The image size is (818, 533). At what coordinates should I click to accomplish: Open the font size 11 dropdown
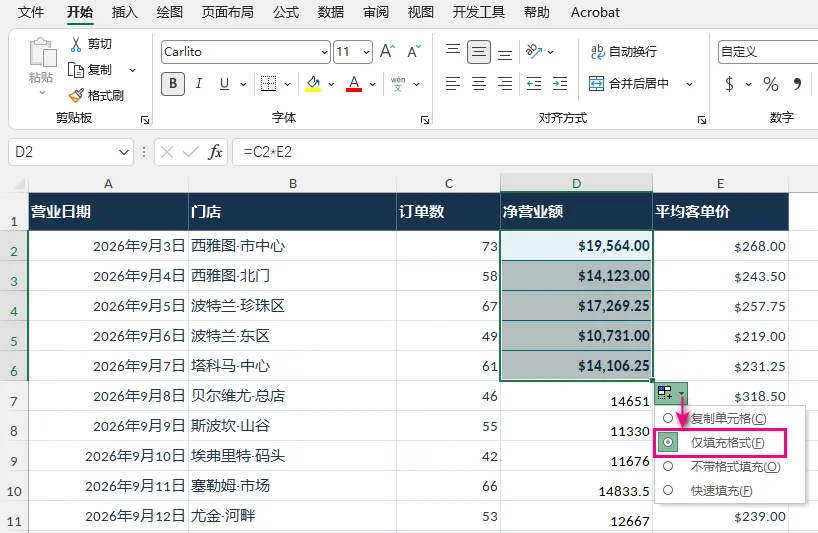point(366,52)
